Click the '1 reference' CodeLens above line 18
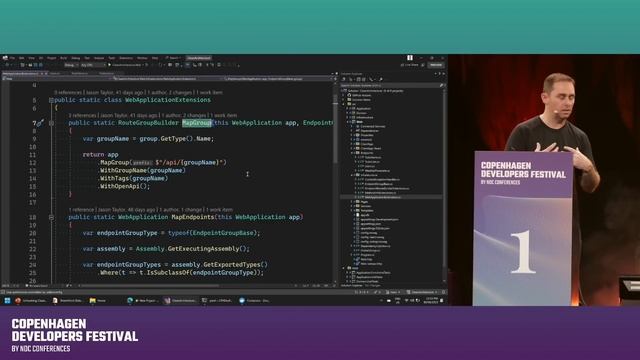The height and width of the screenshot is (360, 640). tap(82, 209)
